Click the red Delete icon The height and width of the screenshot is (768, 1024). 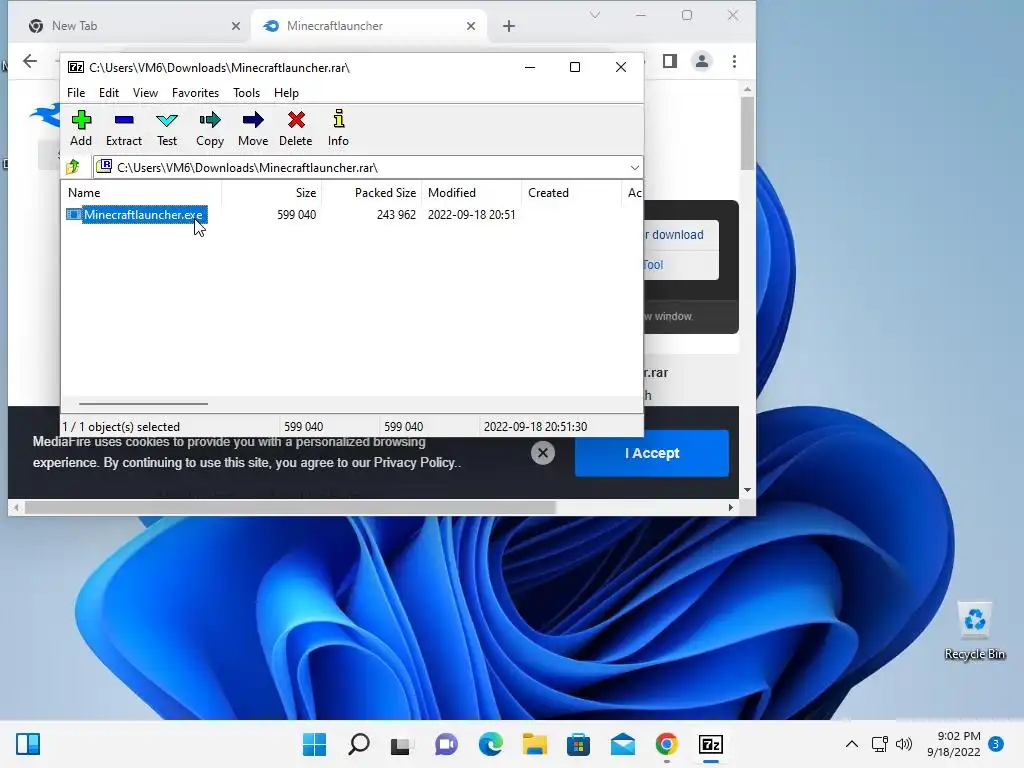coord(296,128)
